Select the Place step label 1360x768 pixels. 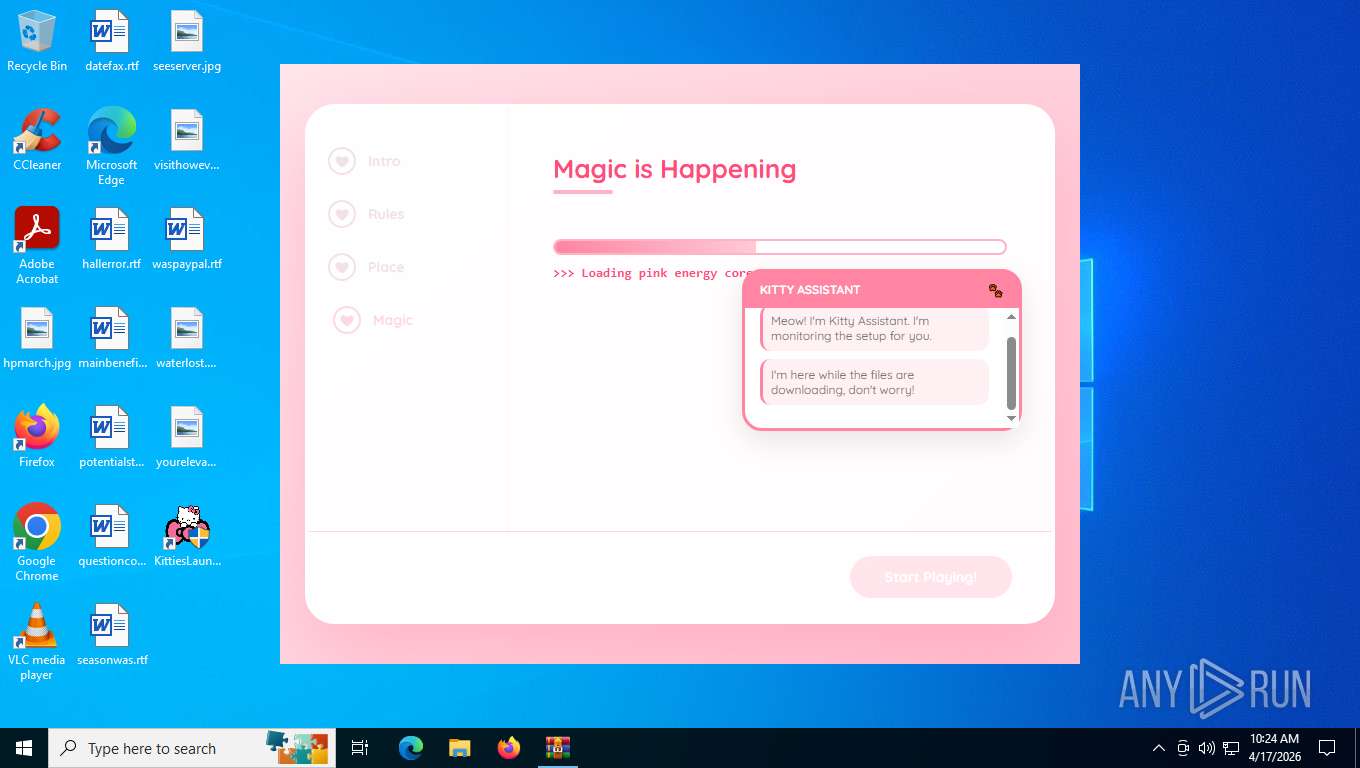tap(386, 267)
